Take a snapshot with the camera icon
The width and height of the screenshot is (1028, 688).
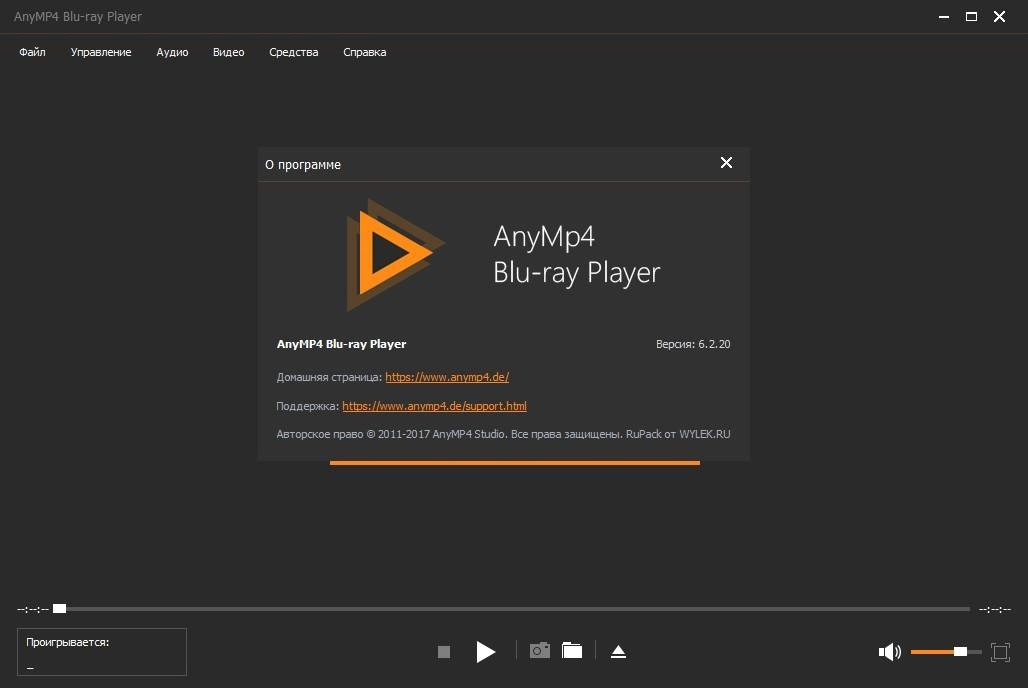tap(540, 650)
